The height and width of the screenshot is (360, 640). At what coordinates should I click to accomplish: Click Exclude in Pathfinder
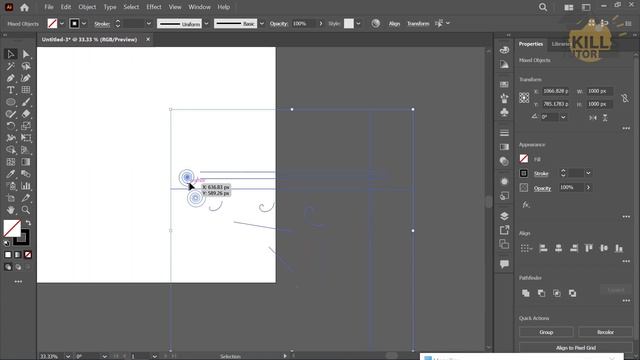click(572, 293)
